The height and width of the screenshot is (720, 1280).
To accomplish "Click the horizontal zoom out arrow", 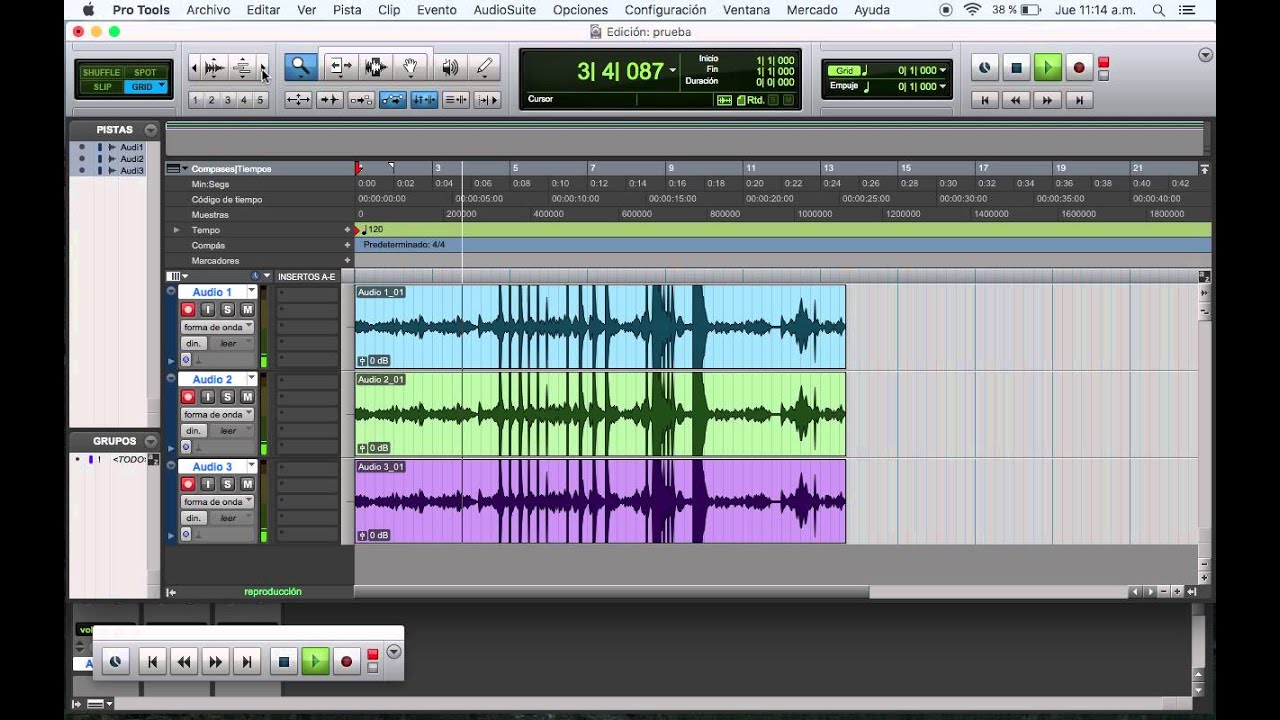I will pos(194,68).
